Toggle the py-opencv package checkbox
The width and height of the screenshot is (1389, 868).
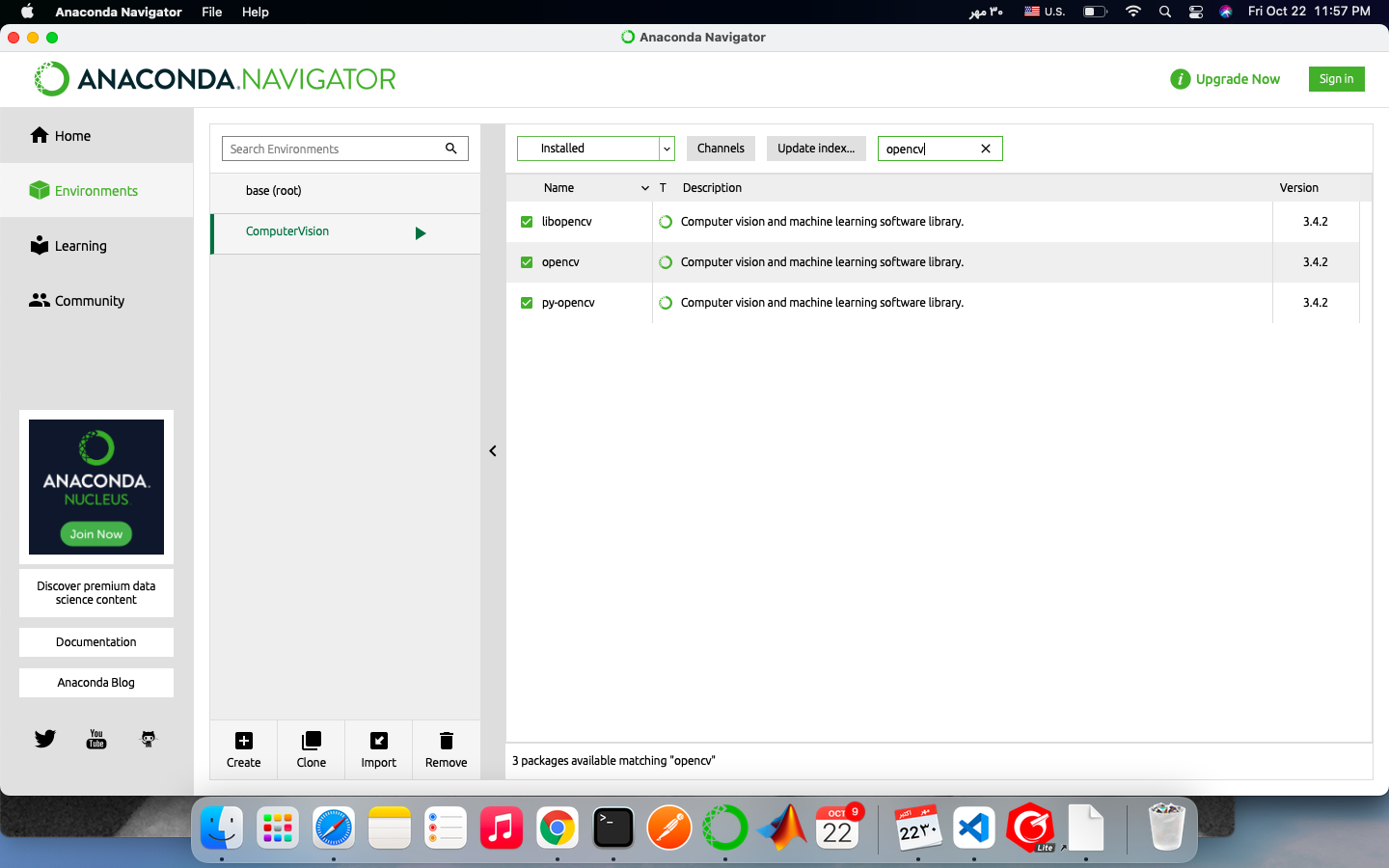click(527, 303)
